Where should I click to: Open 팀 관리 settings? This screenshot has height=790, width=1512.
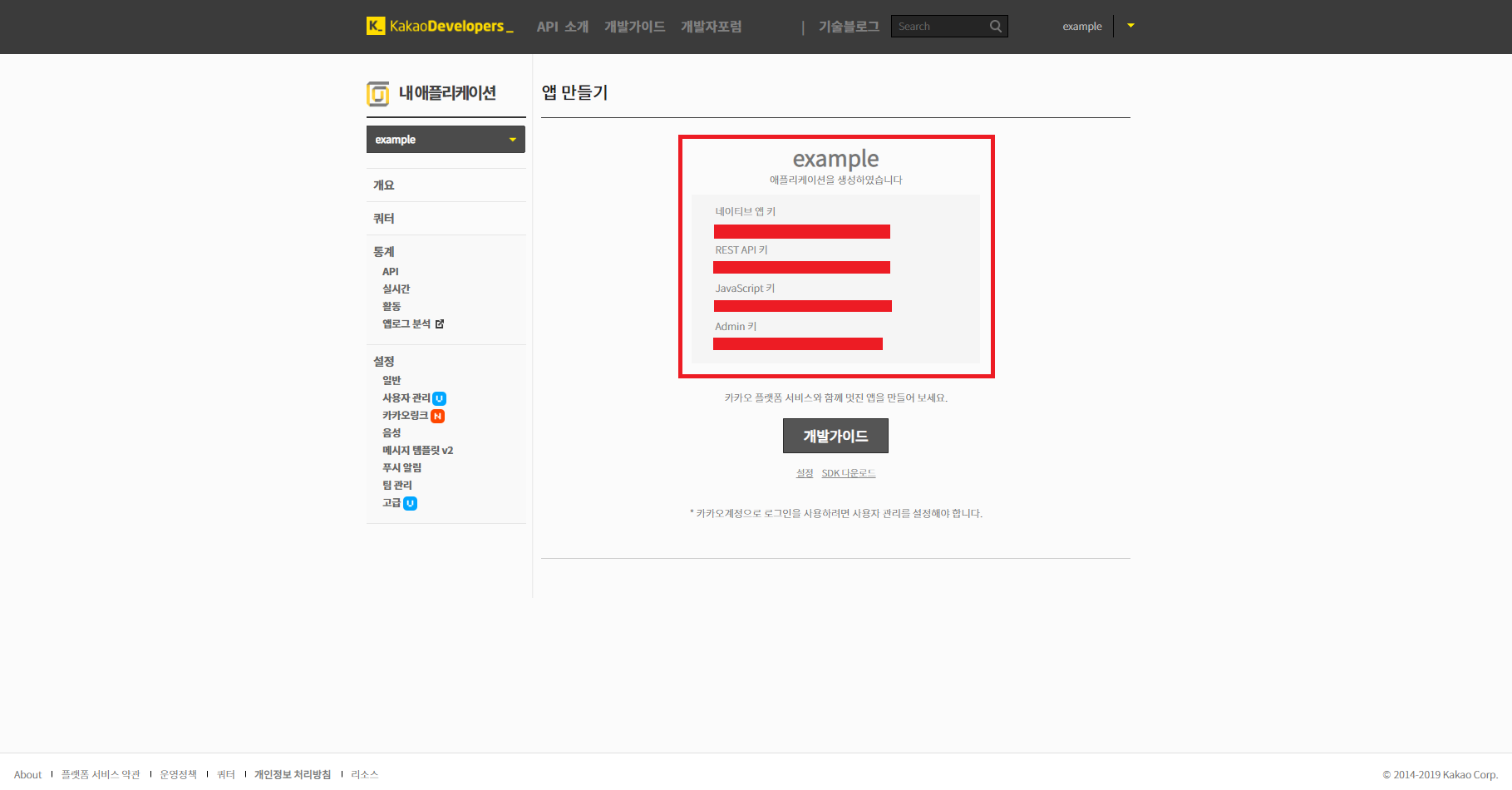click(x=397, y=486)
